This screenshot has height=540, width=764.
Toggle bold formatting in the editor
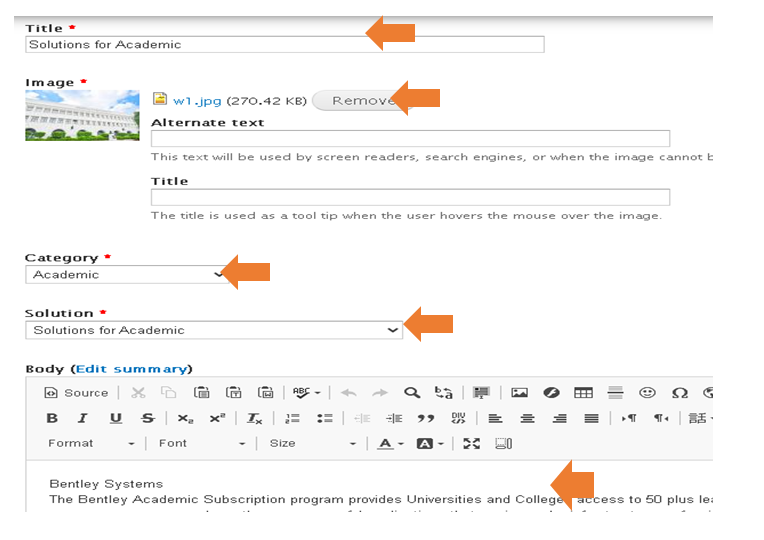point(52,419)
